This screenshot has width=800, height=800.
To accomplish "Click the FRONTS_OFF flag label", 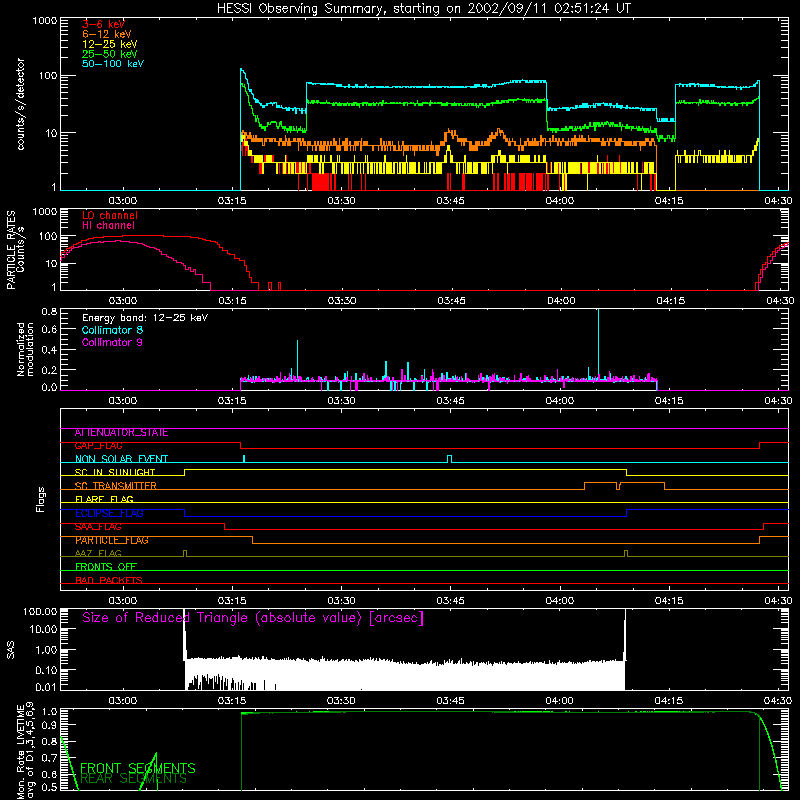I will [106, 567].
